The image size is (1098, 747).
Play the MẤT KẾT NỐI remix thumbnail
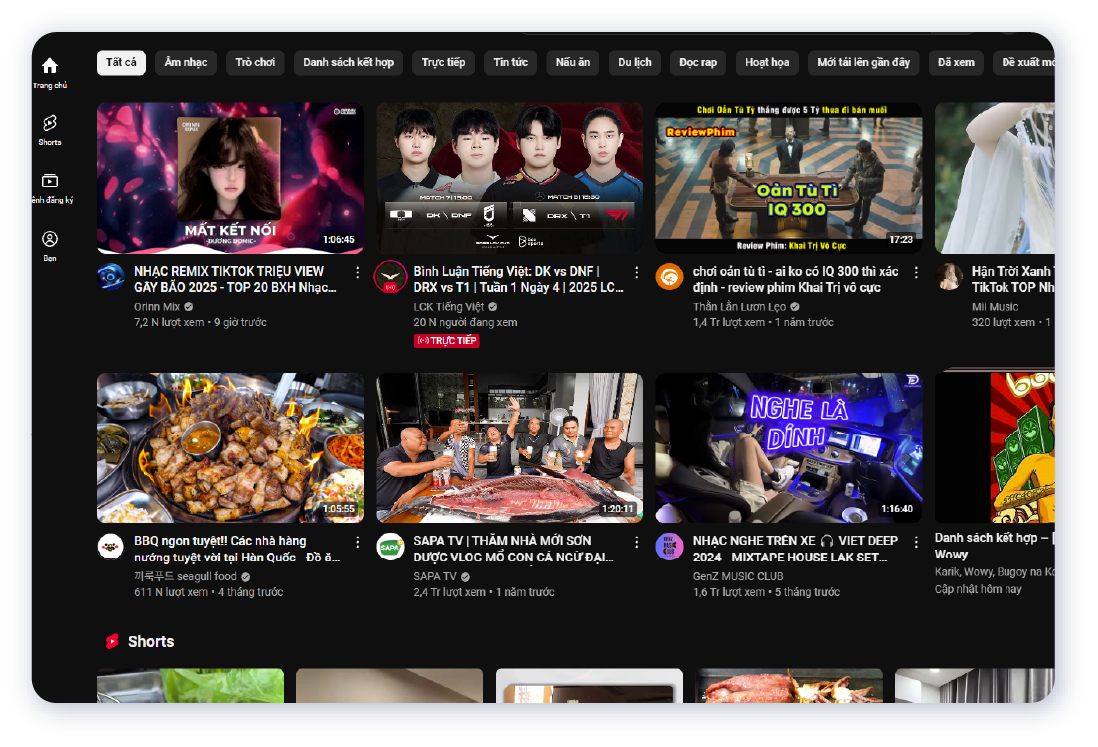tap(230, 178)
